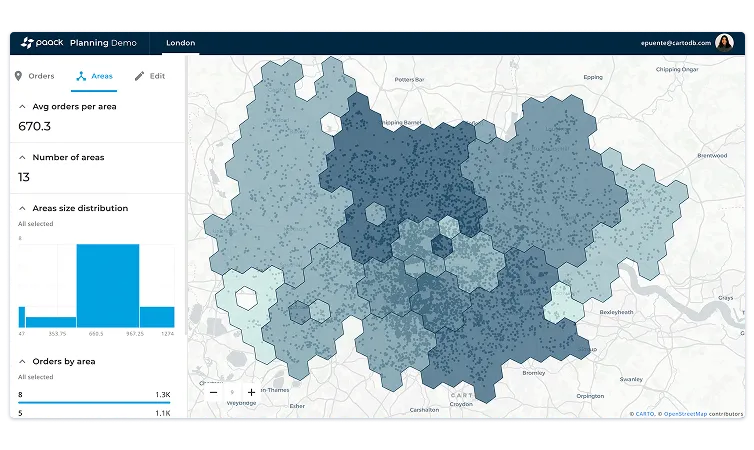Zoom out with the minus button
The height and width of the screenshot is (450, 754).
(x=212, y=392)
